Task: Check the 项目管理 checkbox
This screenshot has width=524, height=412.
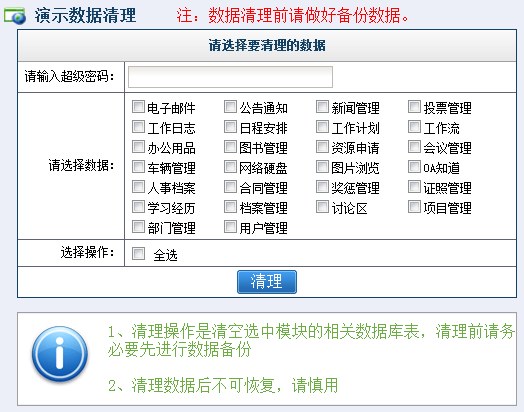Action: coord(414,207)
